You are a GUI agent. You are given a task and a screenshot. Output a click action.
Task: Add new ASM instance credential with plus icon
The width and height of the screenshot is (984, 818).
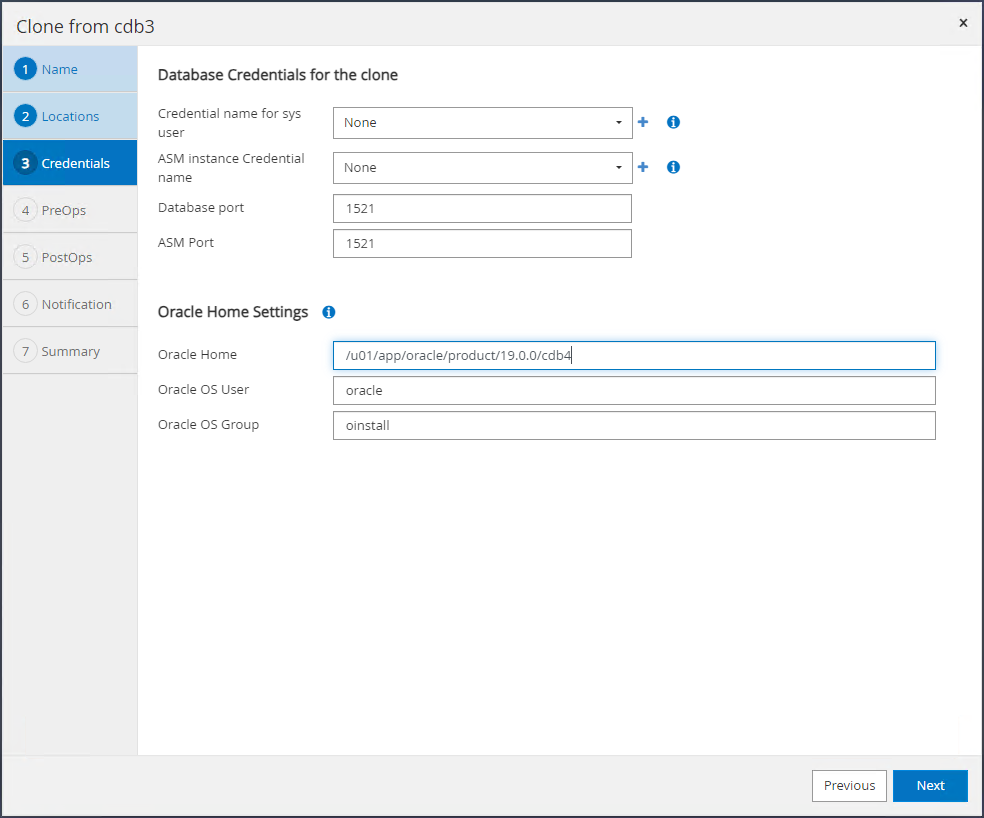pyautogui.click(x=643, y=167)
